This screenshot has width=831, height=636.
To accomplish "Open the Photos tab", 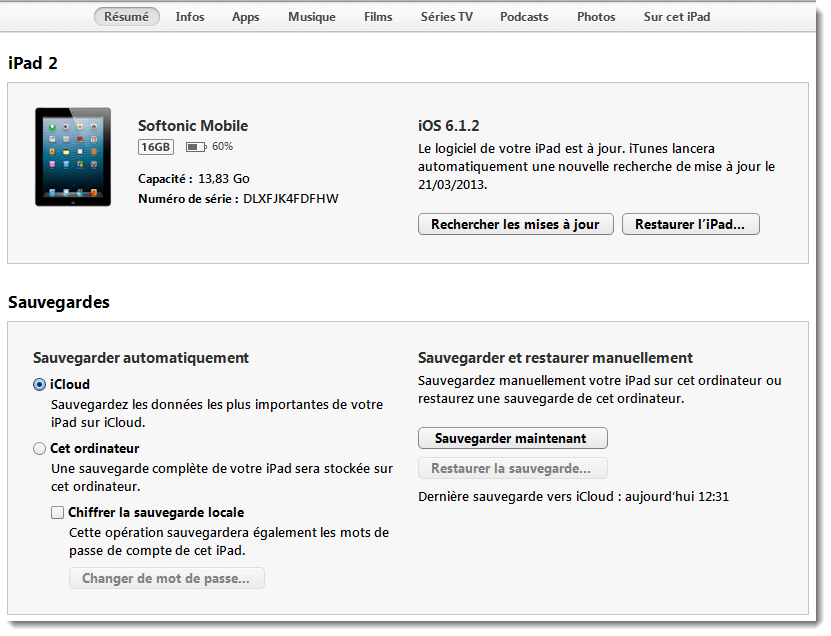I will pos(596,17).
